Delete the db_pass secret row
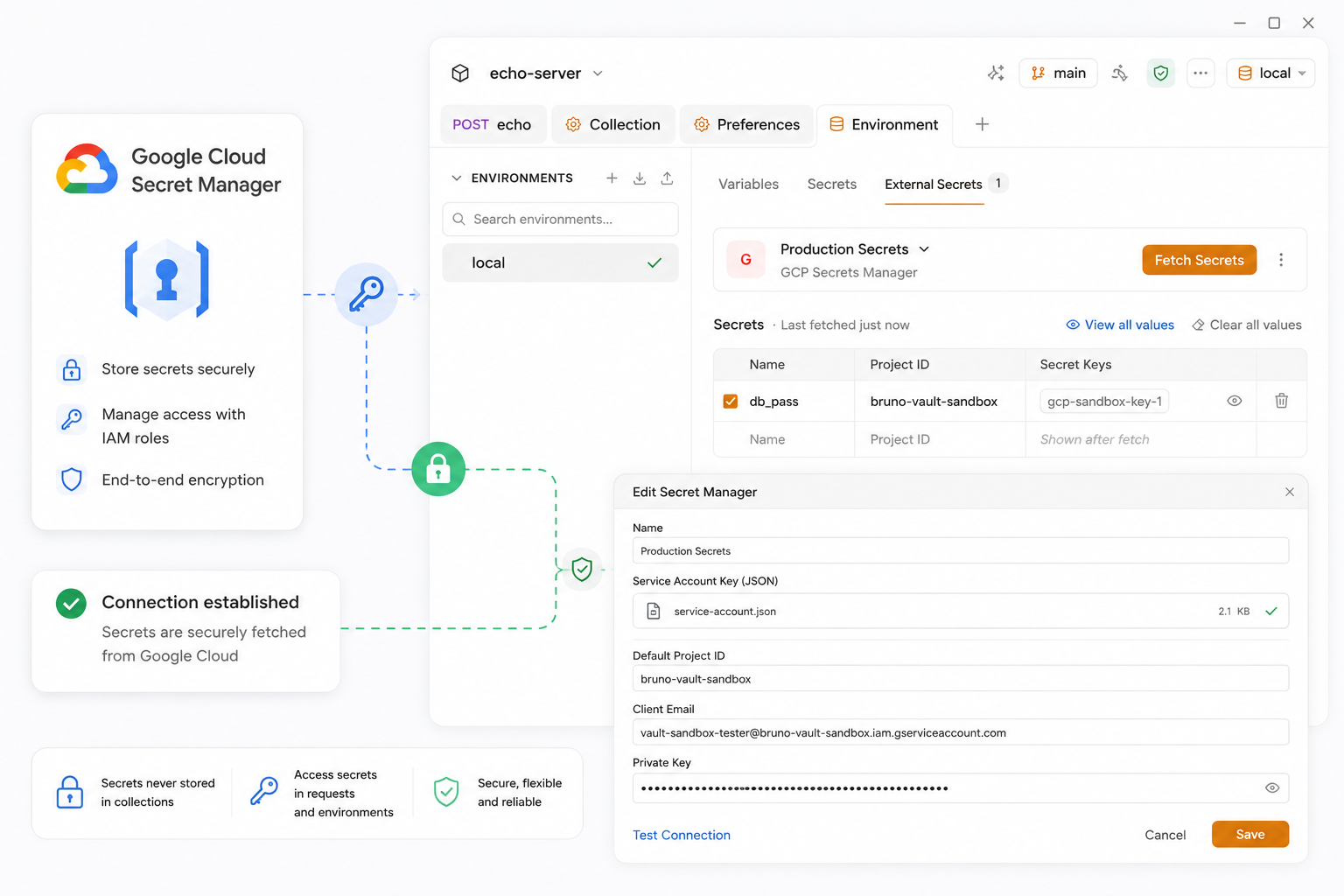 coord(1281,401)
